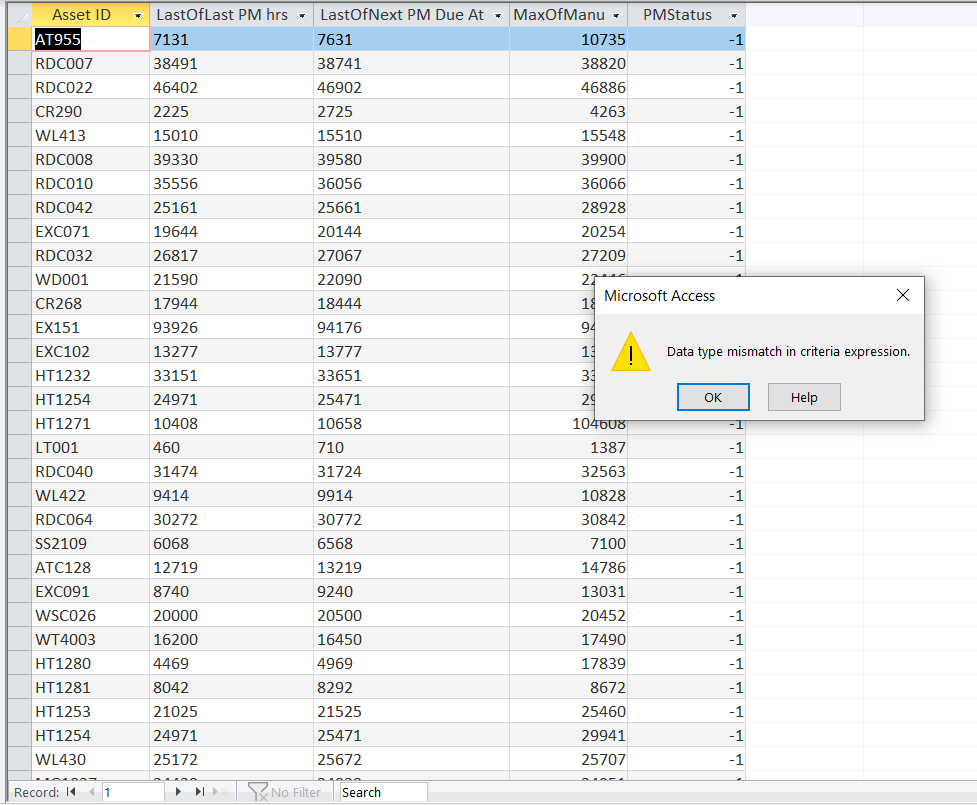Viewport: 977px width, 805px height.
Task: Open the MaxOfManu filter dropdown
Action: point(617,14)
